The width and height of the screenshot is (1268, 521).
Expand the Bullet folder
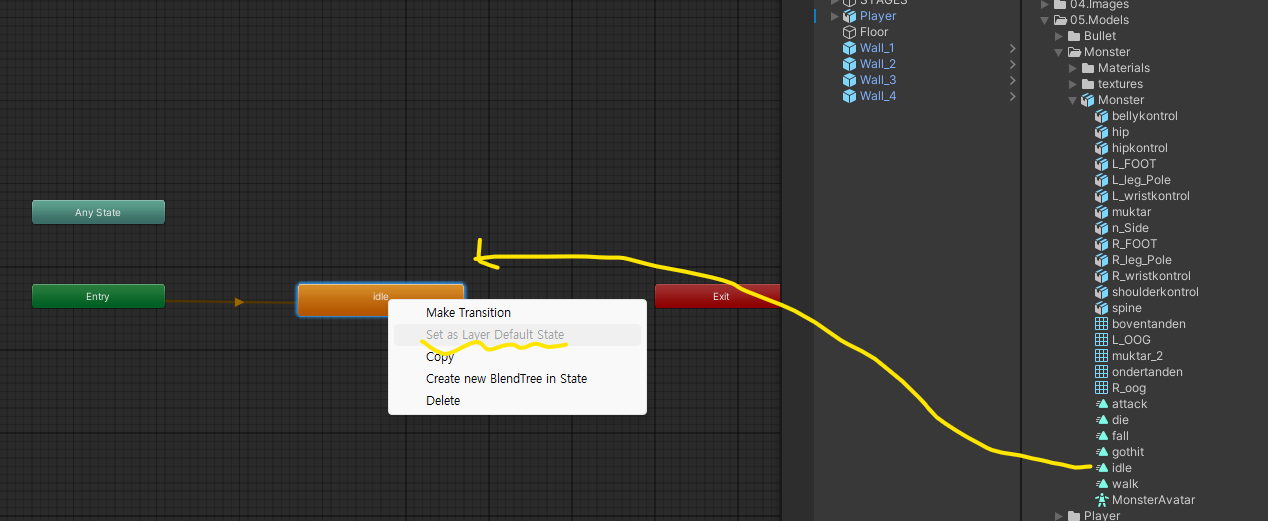[1059, 36]
